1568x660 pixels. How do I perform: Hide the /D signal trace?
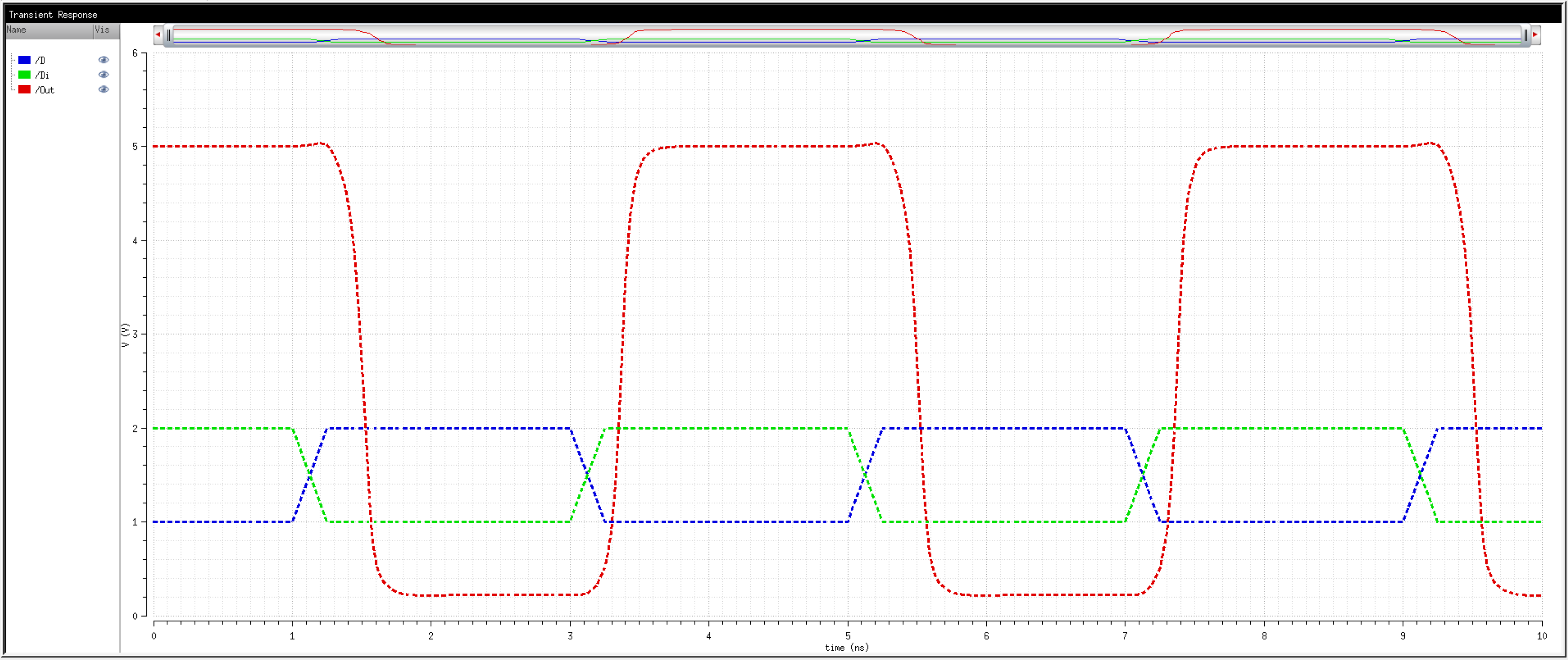[x=104, y=60]
